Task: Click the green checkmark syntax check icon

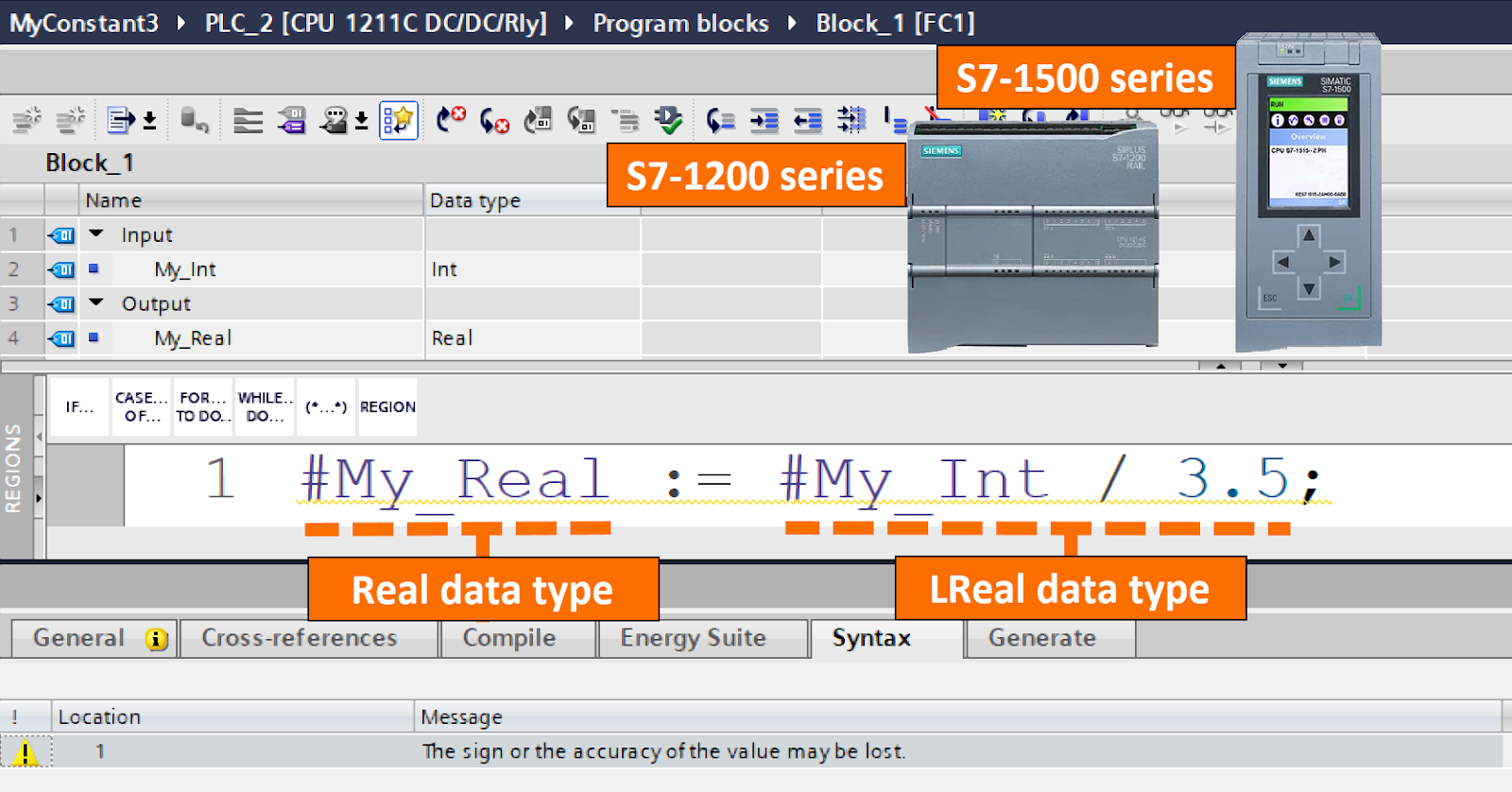Action: 668,120
